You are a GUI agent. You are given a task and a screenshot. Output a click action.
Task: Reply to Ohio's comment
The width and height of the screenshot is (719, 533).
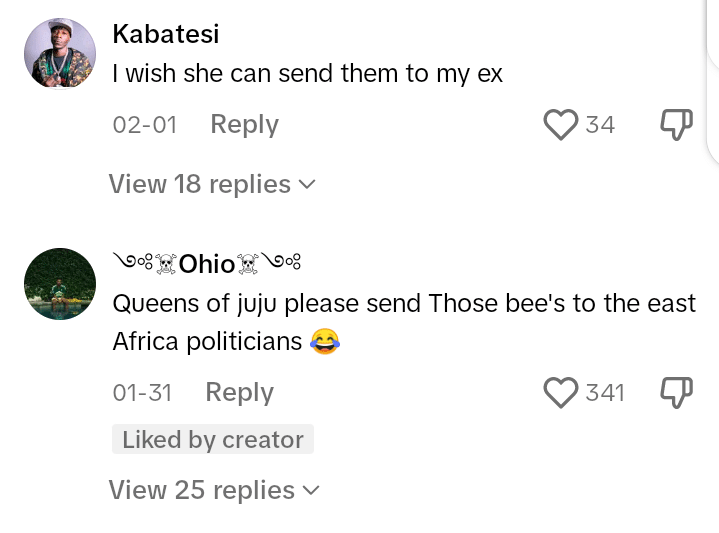pyautogui.click(x=239, y=393)
